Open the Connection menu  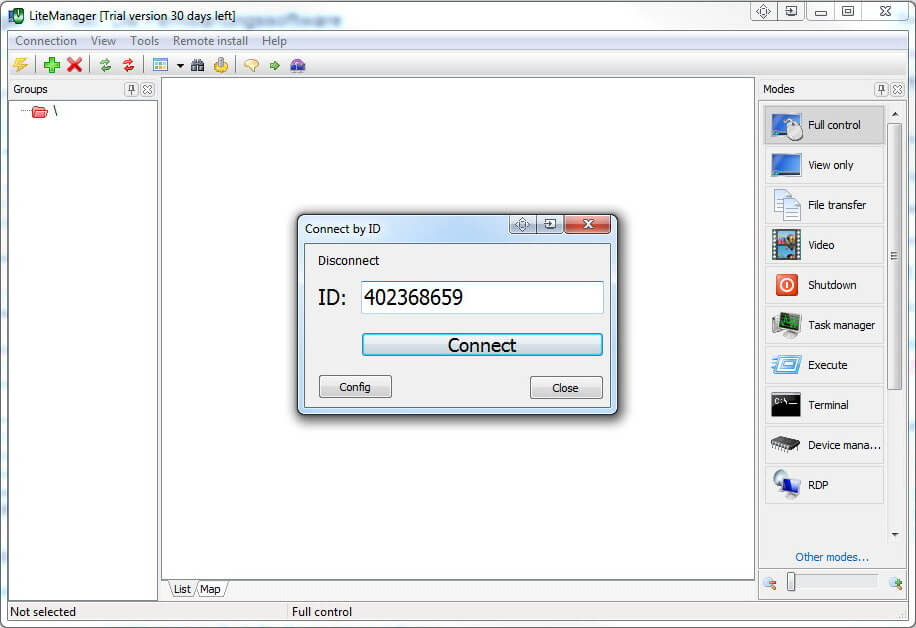coord(46,41)
